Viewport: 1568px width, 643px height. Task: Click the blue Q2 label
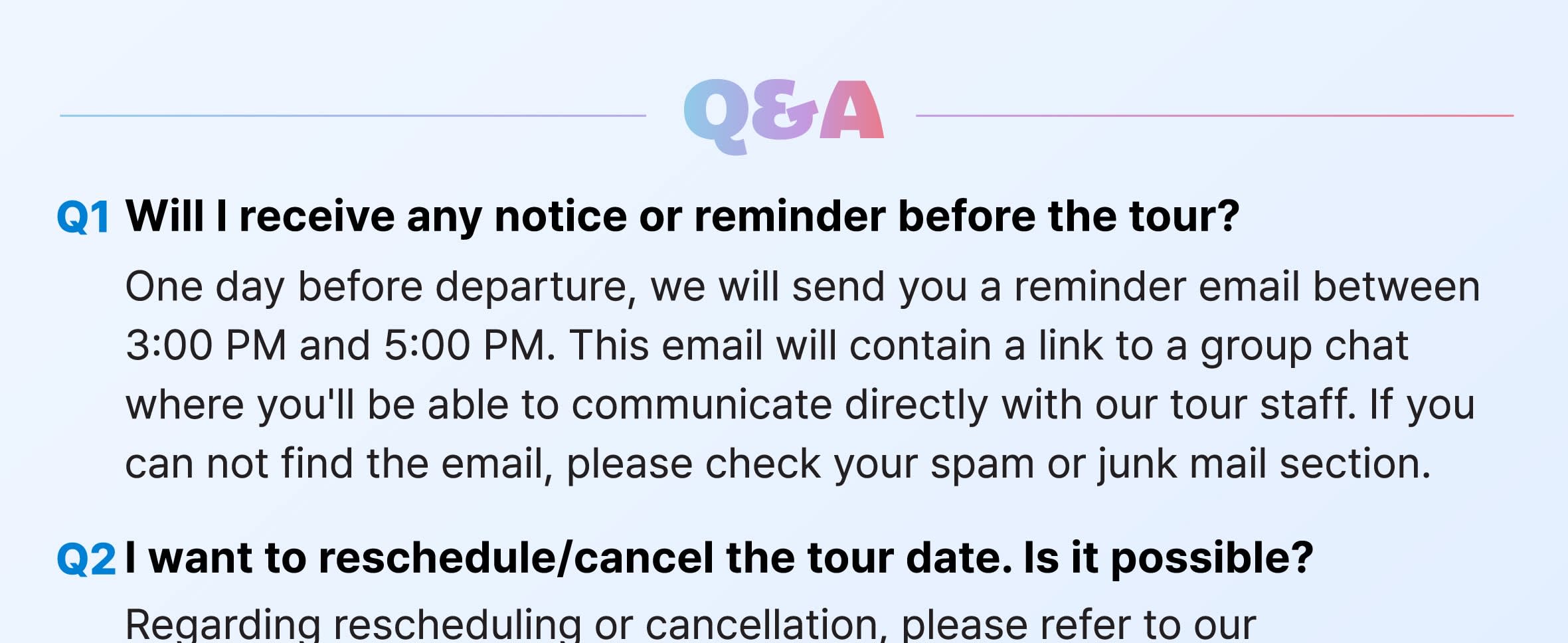86,559
